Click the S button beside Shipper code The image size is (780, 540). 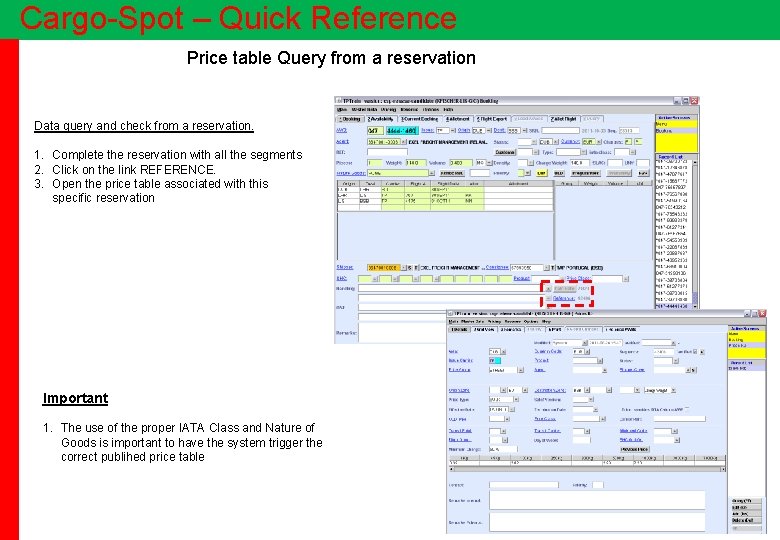(410, 268)
